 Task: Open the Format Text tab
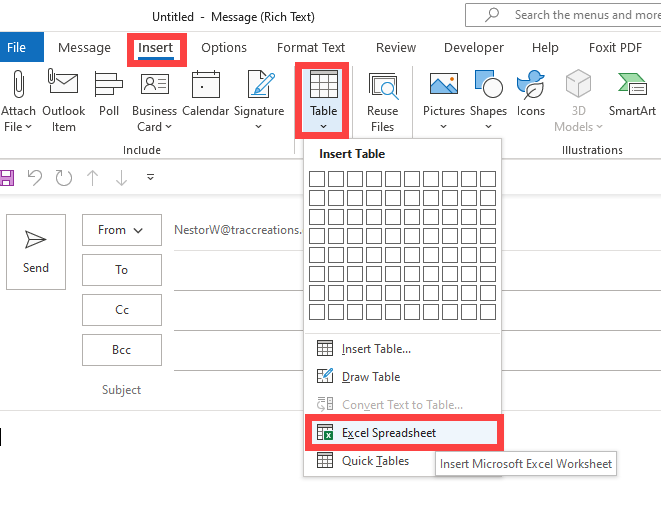tap(311, 47)
